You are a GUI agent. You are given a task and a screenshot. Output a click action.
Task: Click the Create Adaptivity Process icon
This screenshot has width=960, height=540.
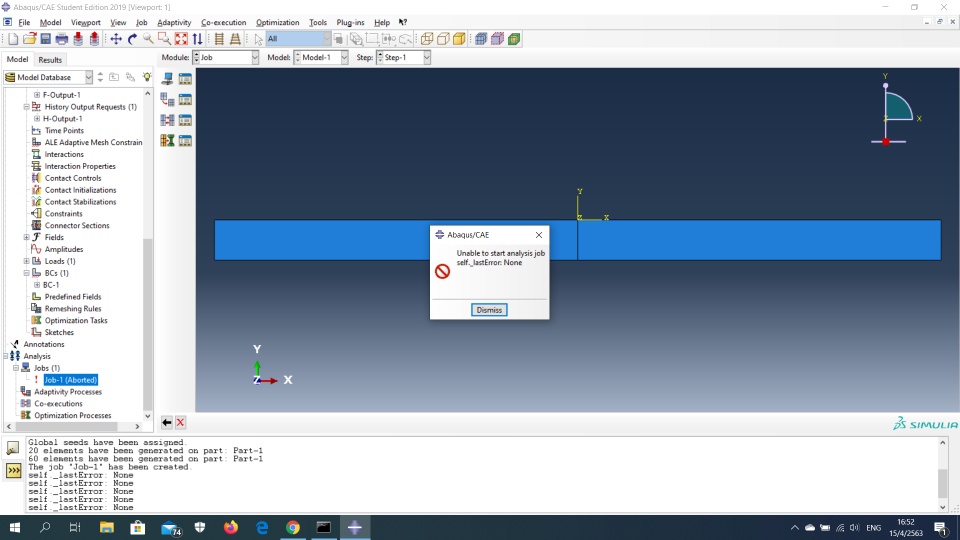coord(167,99)
